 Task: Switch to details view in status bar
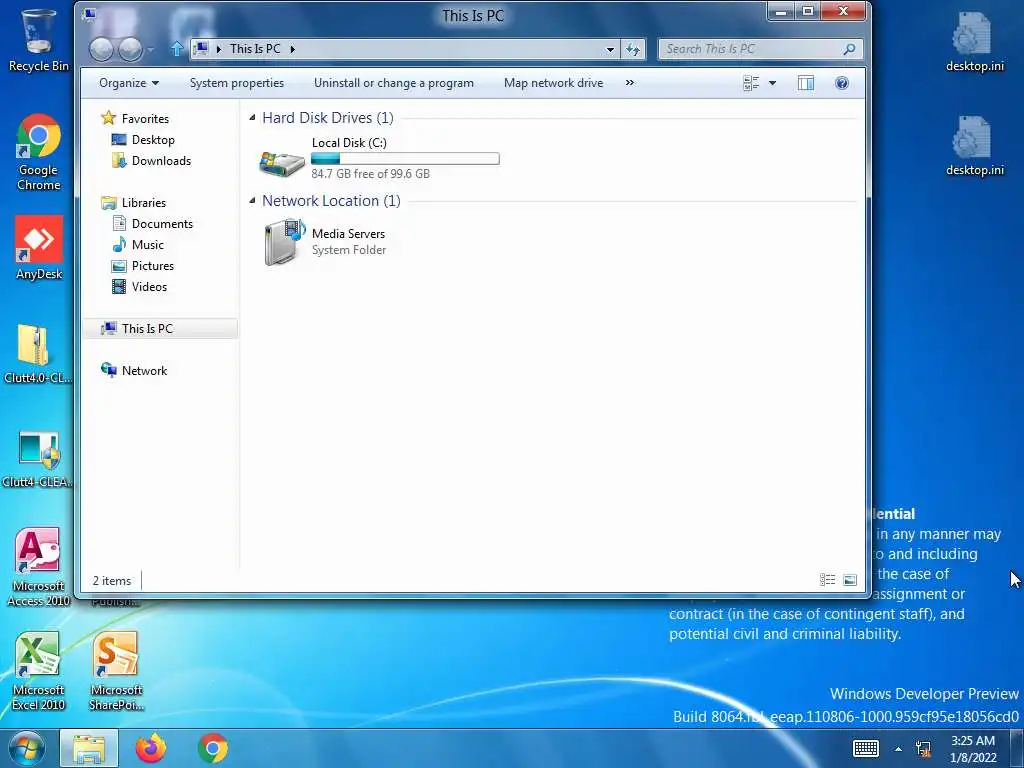tap(827, 579)
